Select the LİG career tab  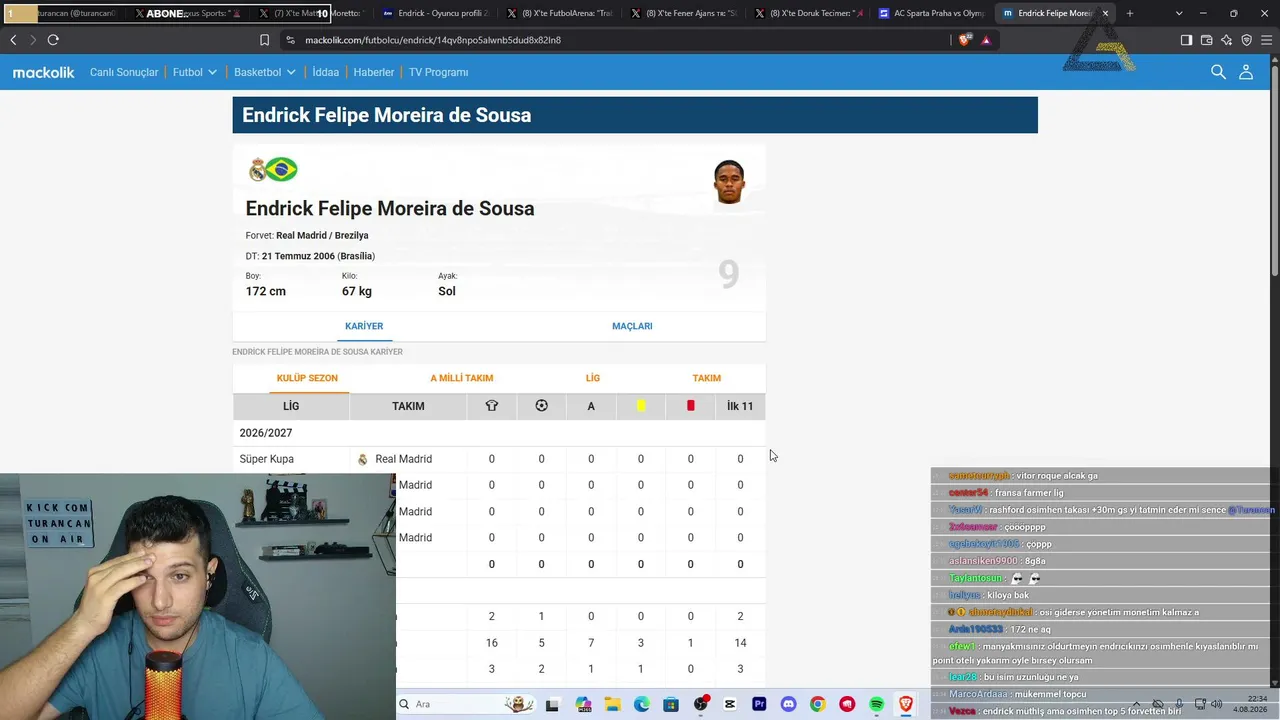pos(593,378)
